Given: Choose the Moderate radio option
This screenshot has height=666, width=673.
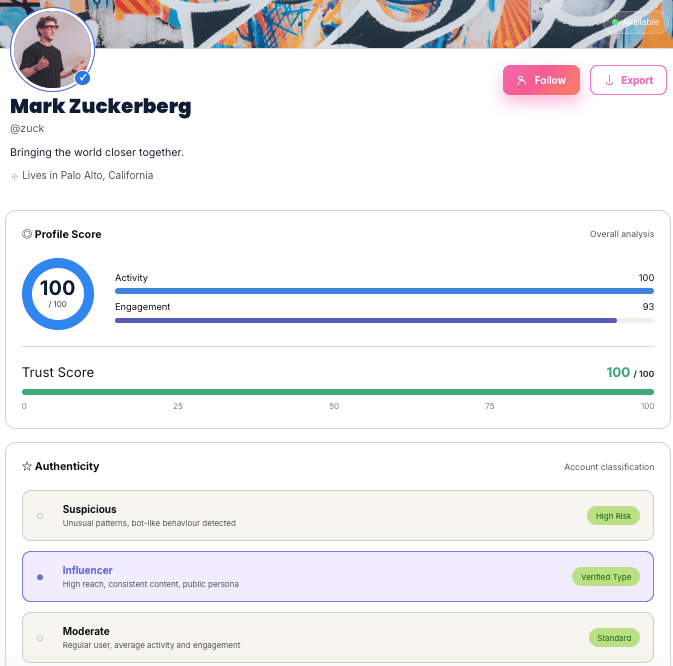Looking at the screenshot, I should point(40,637).
